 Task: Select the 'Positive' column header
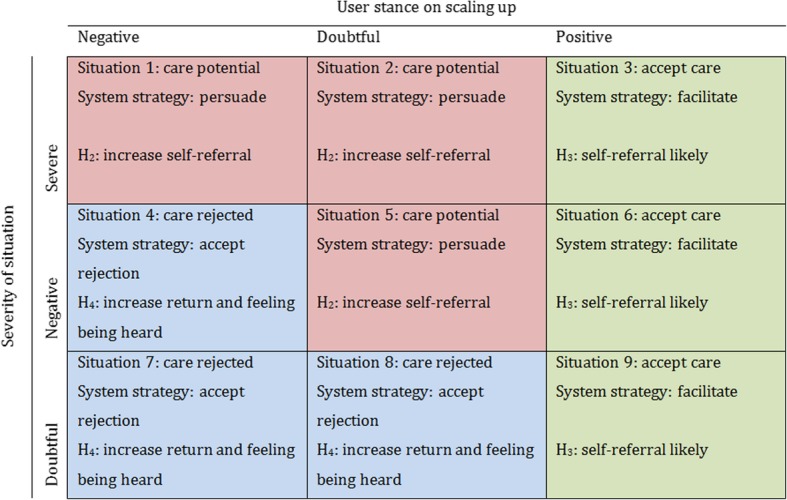[584, 37]
